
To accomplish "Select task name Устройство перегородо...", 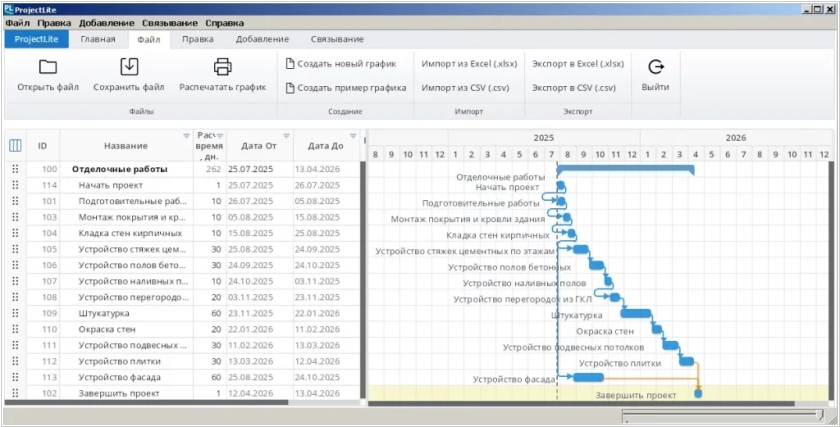I will 134,297.
